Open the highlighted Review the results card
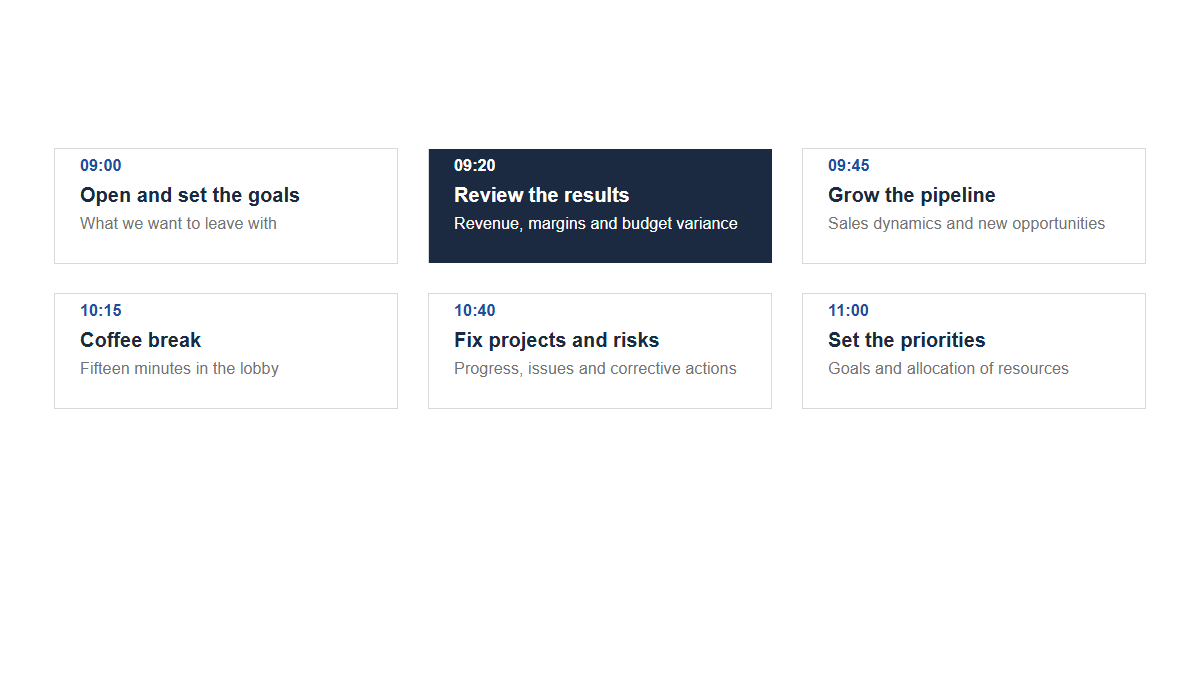Screen dimensions: 1201x675 coord(600,206)
